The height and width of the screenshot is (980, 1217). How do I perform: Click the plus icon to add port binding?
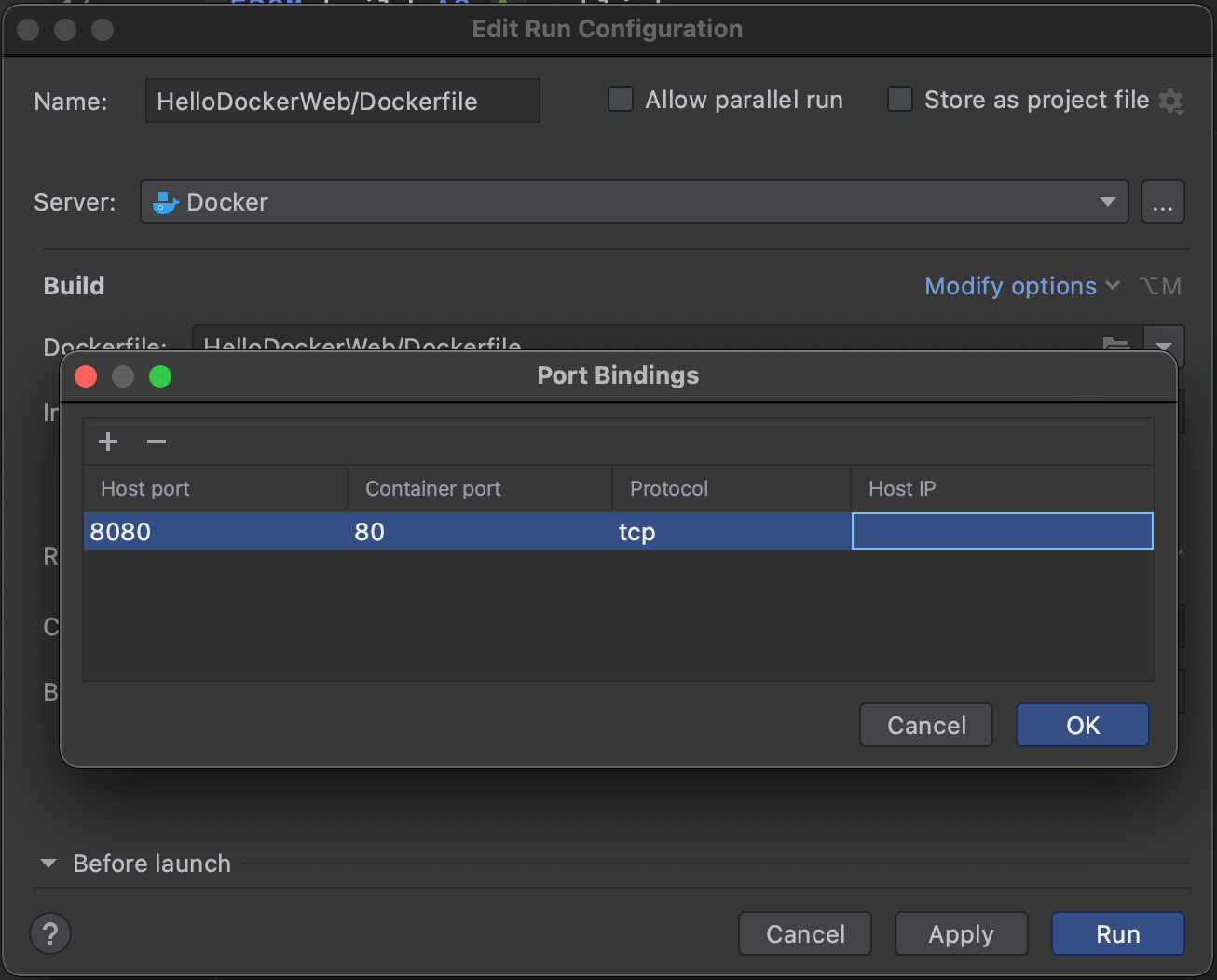108,442
